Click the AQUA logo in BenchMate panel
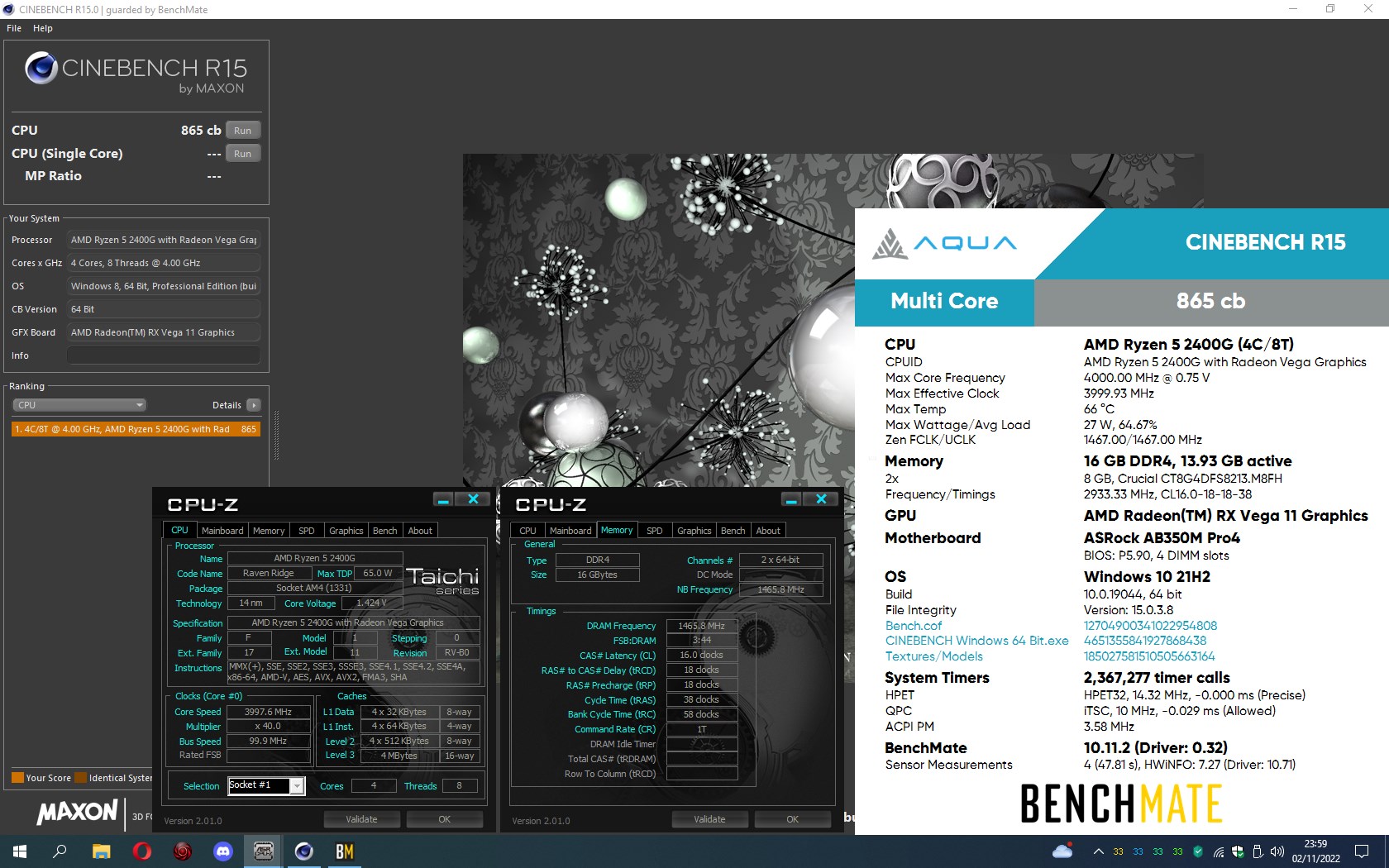This screenshot has width=1389, height=868. tap(945, 243)
